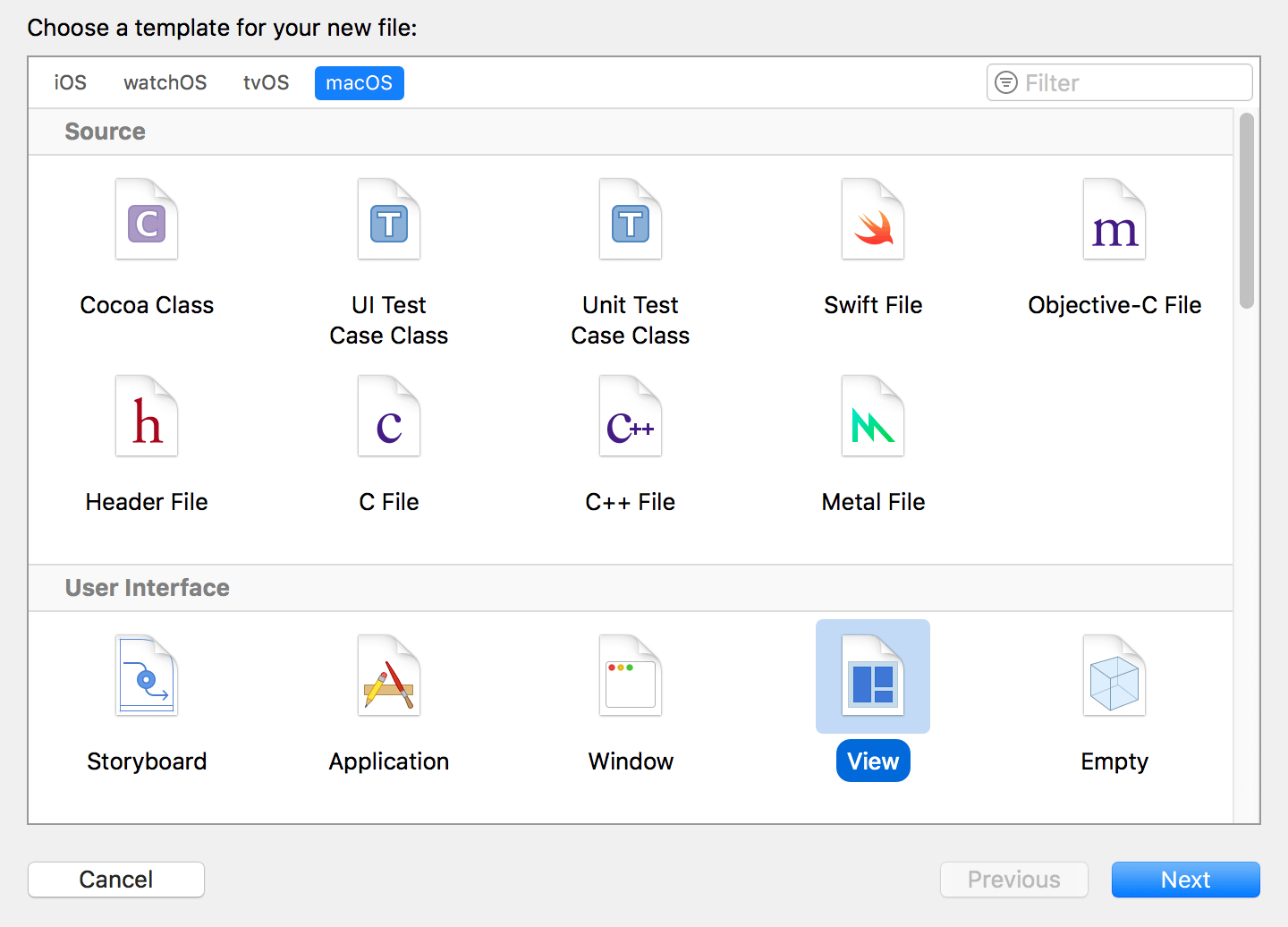Select the Empty interface template
This screenshot has height=927, width=1288.
pyautogui.click(x=1114, y=676)
